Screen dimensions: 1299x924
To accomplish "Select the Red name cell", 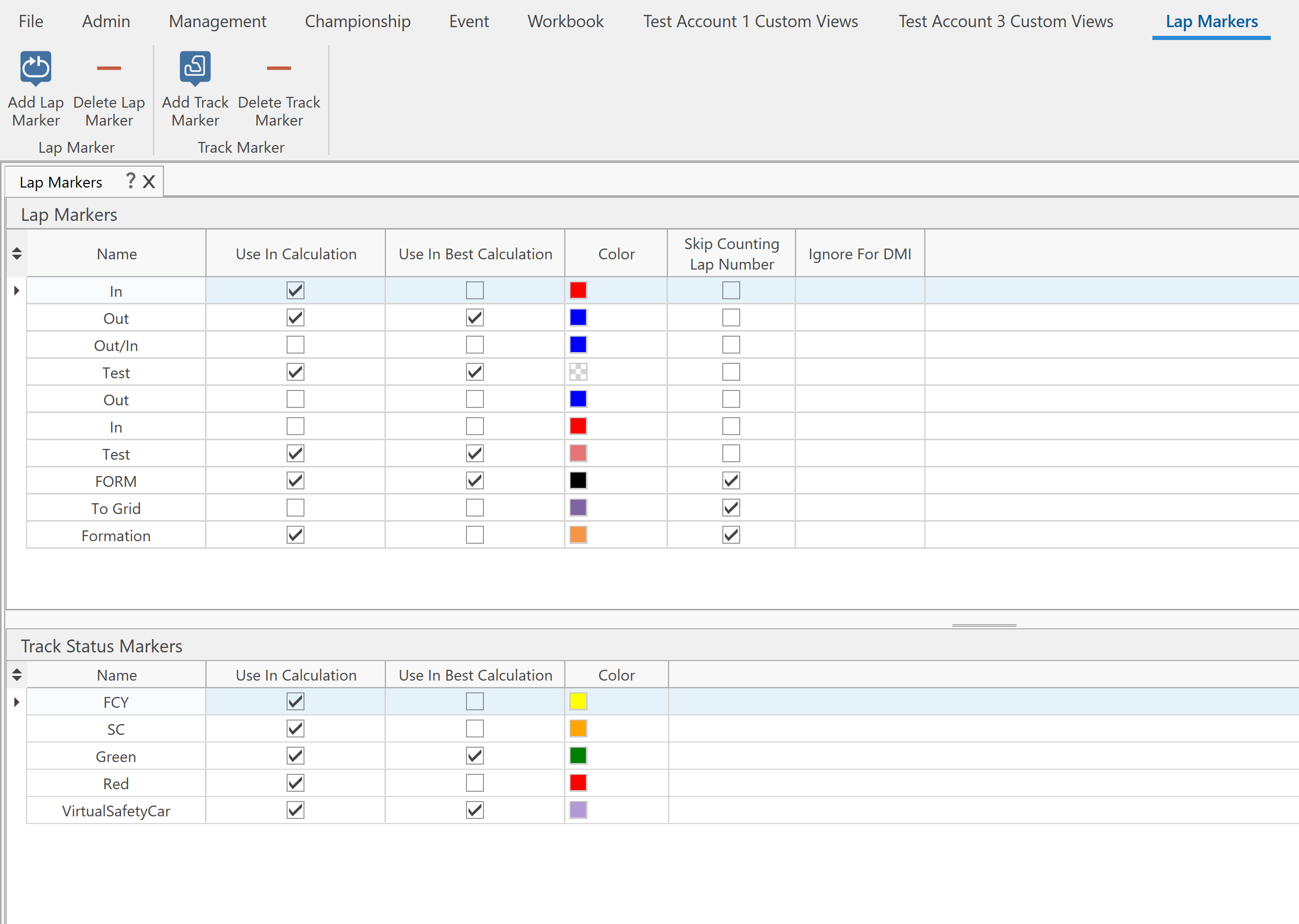I will point(116,784).
